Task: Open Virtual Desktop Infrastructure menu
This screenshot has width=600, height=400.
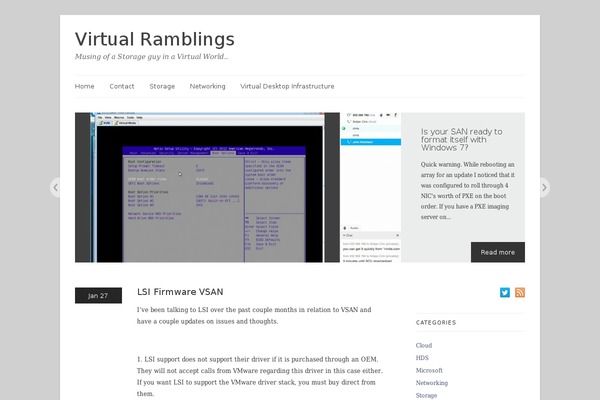Action: 287,86
